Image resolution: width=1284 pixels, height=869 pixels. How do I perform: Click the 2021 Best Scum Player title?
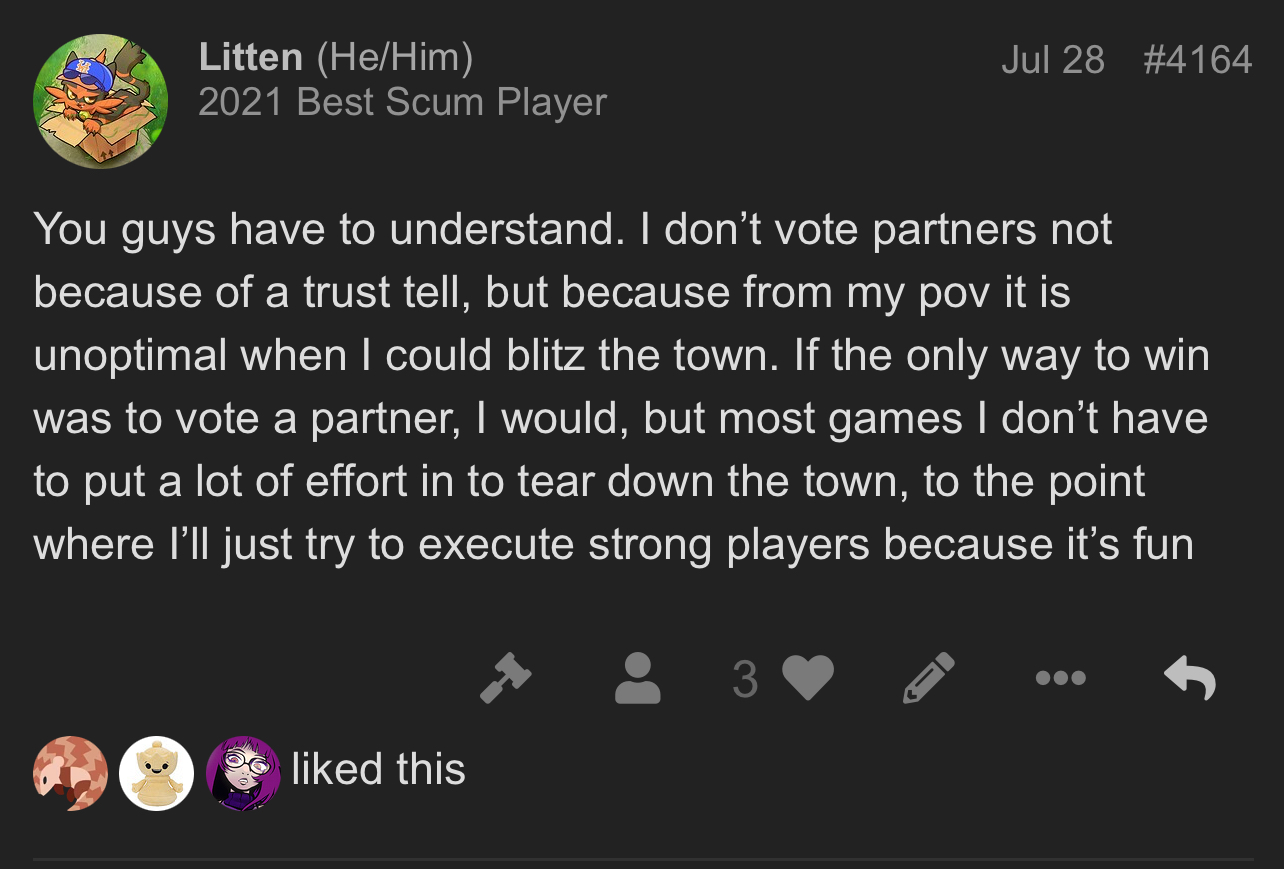tap(403, 102)
